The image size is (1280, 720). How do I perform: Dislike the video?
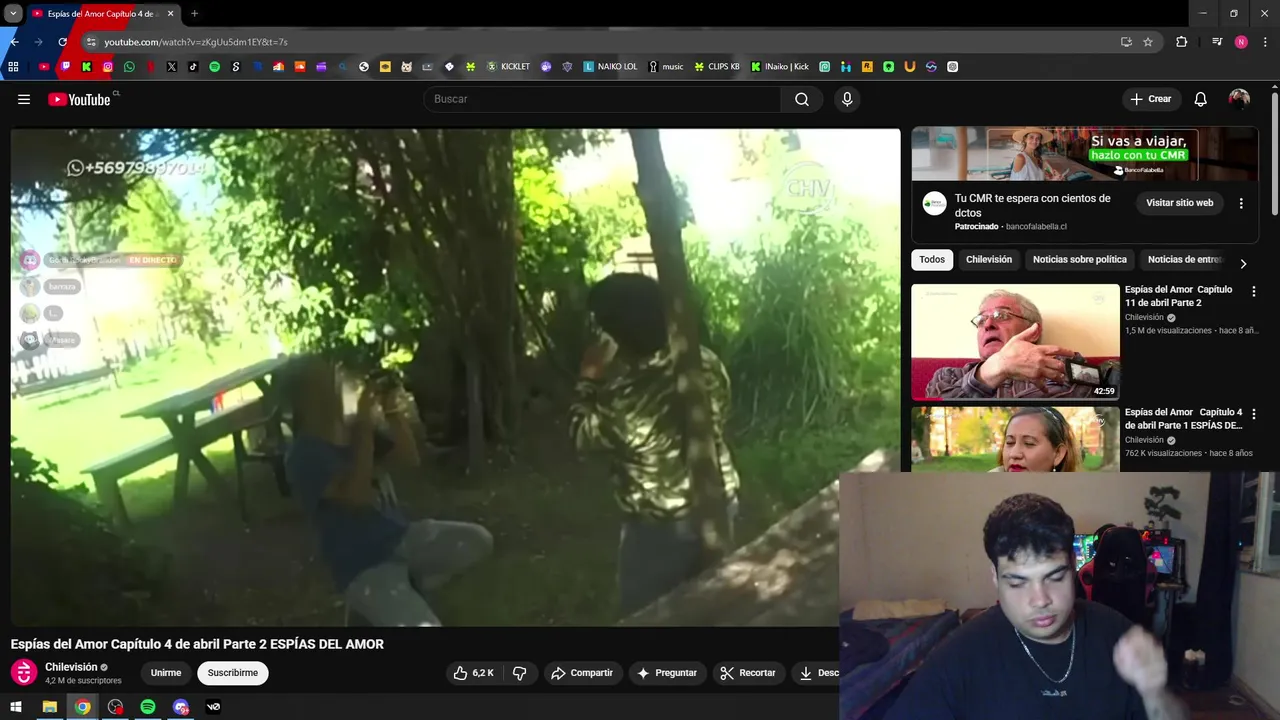(x=519, y=673)
